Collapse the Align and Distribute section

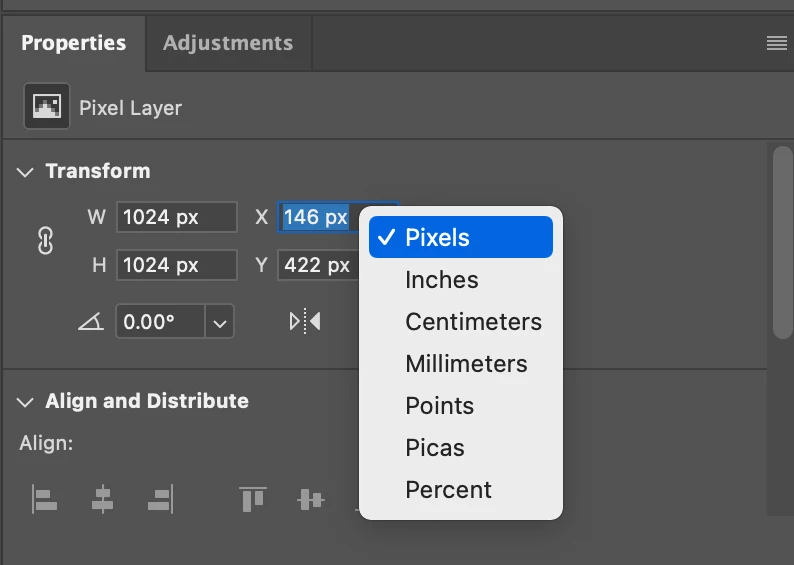pyautogui.click(x=25, y=402)
